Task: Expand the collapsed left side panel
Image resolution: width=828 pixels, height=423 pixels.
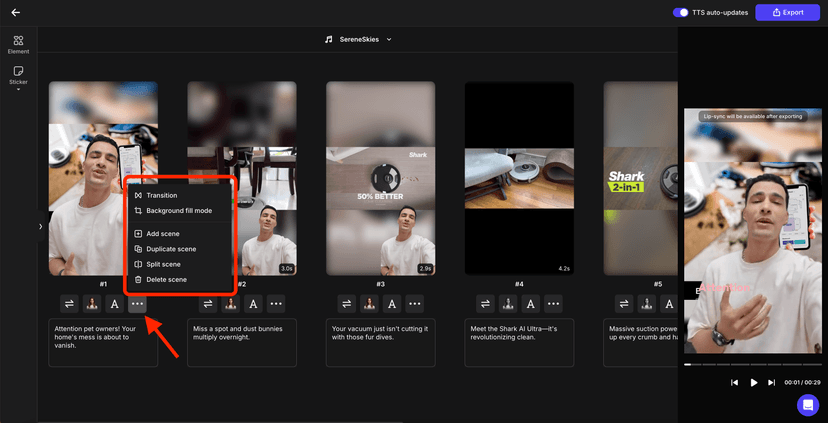Action: click(x=40, y=226)
